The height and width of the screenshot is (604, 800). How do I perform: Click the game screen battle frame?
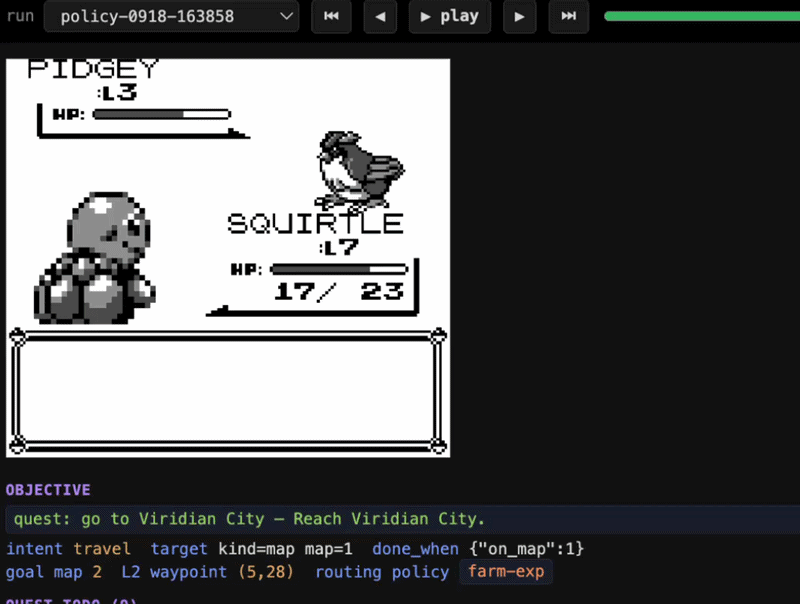(x=228, y=258)
